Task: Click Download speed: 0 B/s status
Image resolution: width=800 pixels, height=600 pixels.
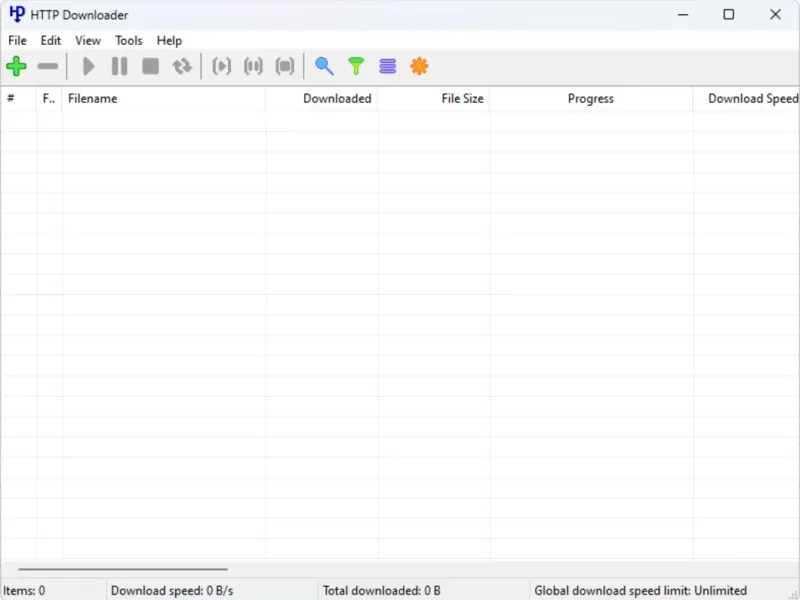Action: pyautogui.click(x=172, y=591)
